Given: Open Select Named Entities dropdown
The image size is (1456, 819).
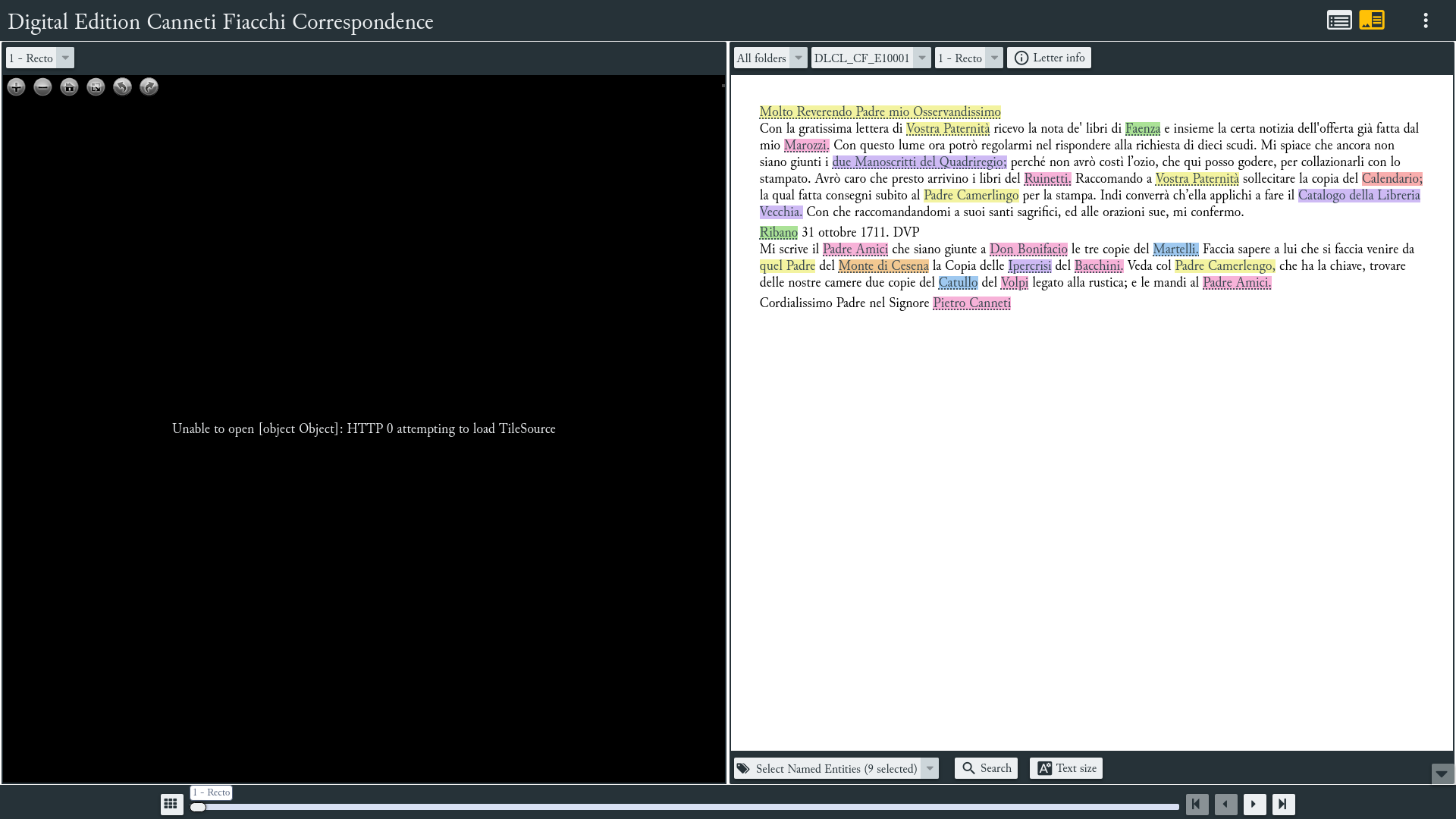Looking at the screenshot, I should click(836, 768).
